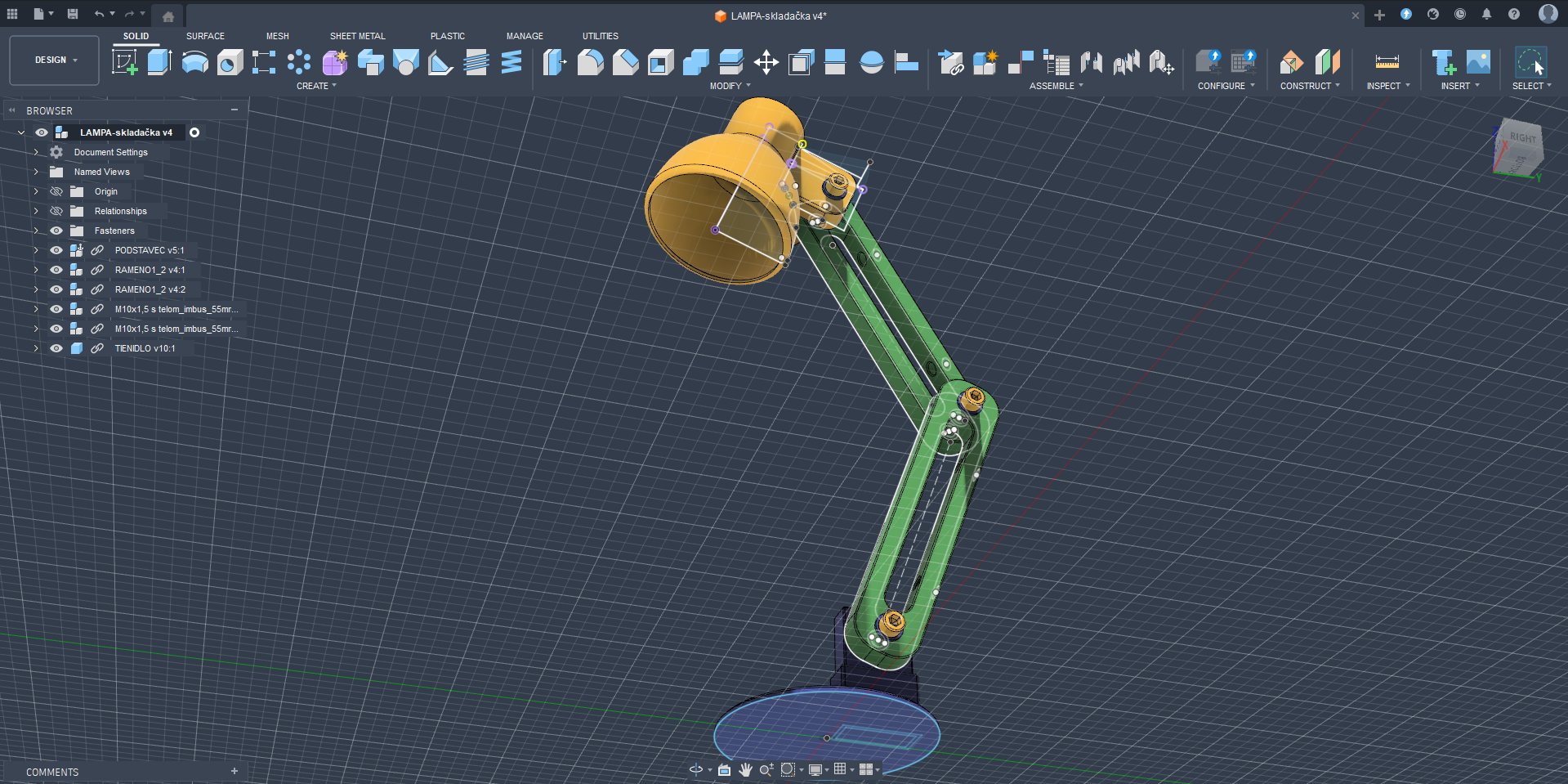The image size is (1568, 784).
Task: Switch to the SURFACE tab
Action: (205, 36)
